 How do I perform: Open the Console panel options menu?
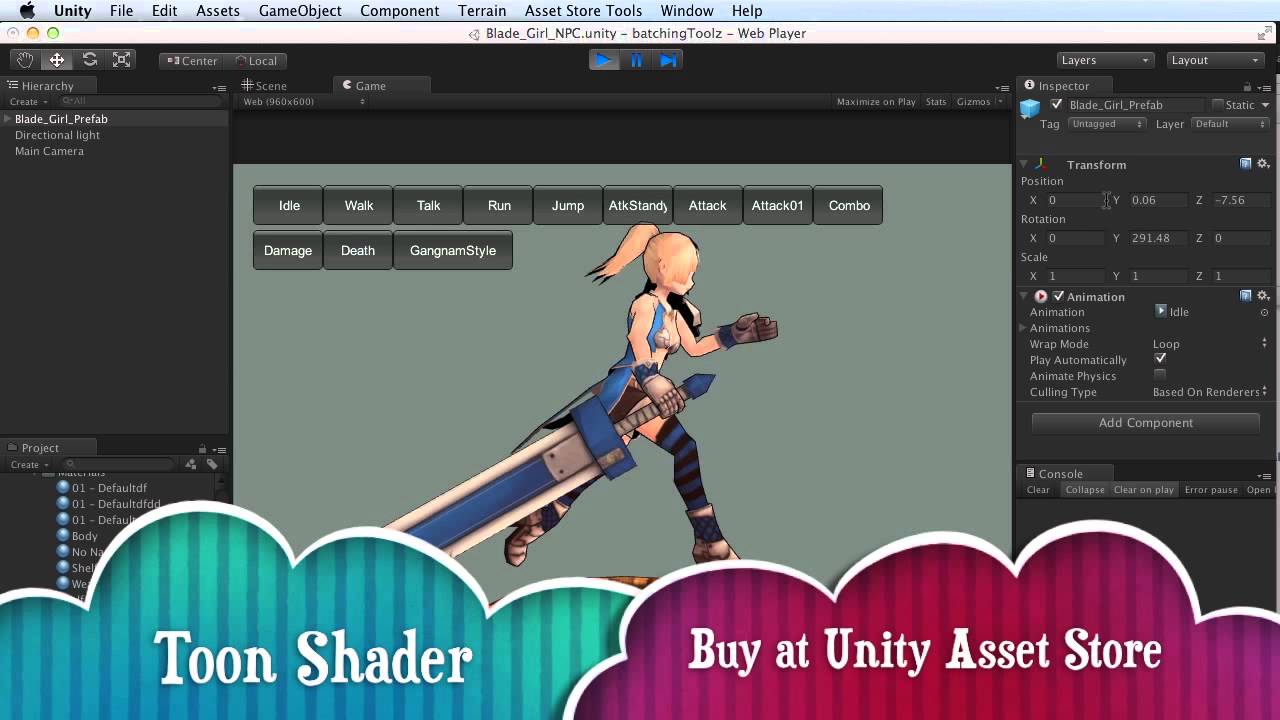tap(1264, 475)
